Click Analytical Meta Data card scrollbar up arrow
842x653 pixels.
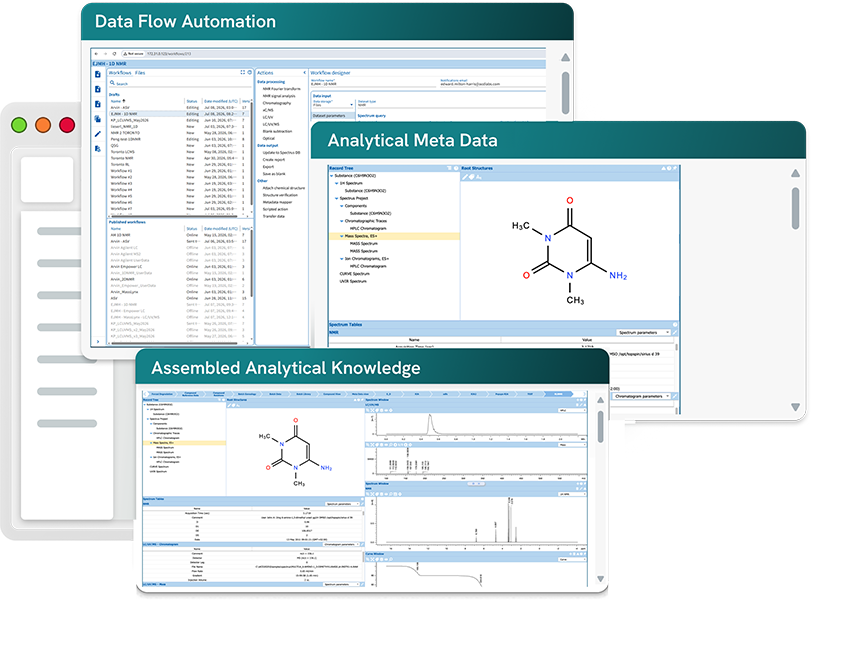795,173
